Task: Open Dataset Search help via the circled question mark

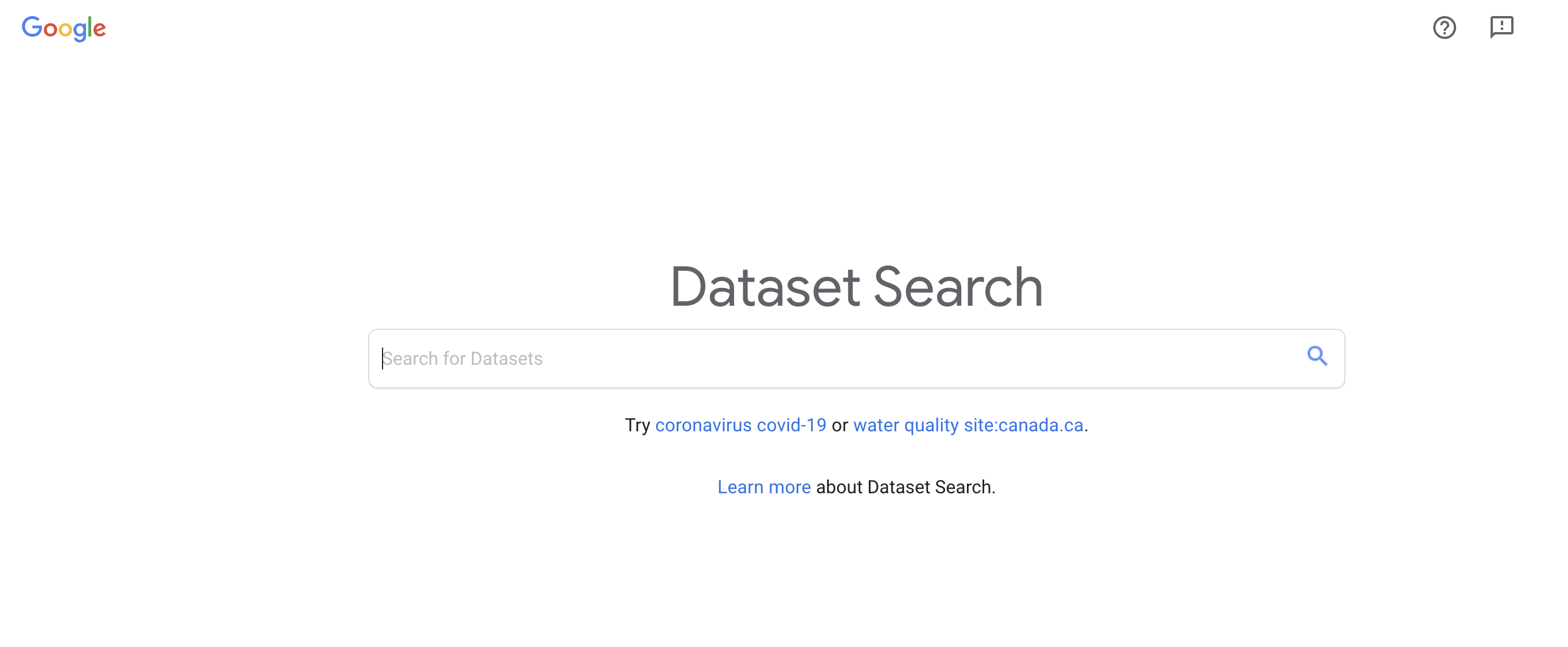Action: coord(1444,28)
